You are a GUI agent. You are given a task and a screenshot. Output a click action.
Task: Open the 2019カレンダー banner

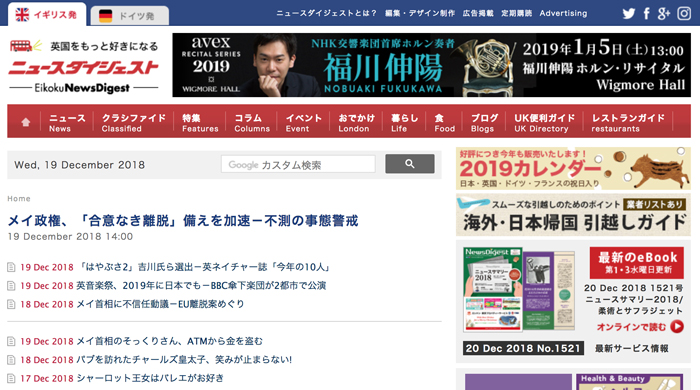[573, 168]
